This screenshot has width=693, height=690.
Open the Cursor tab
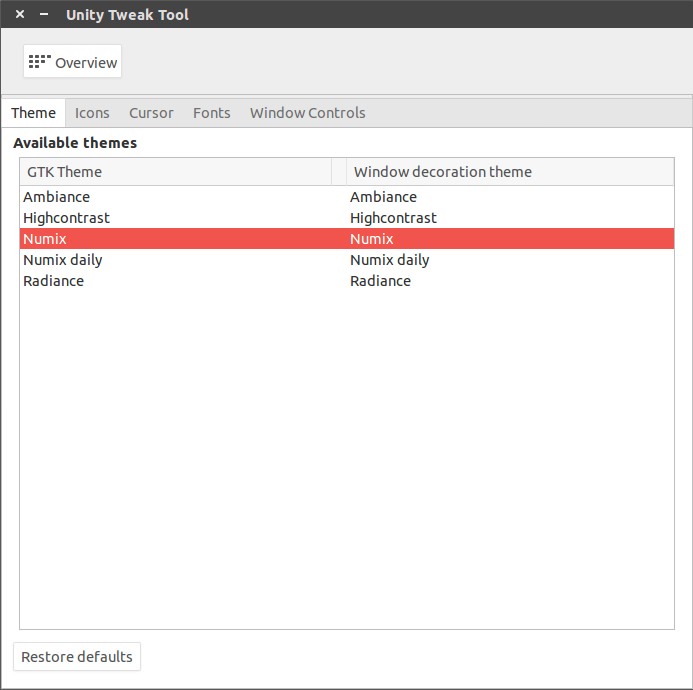click(x=151, y=113)
